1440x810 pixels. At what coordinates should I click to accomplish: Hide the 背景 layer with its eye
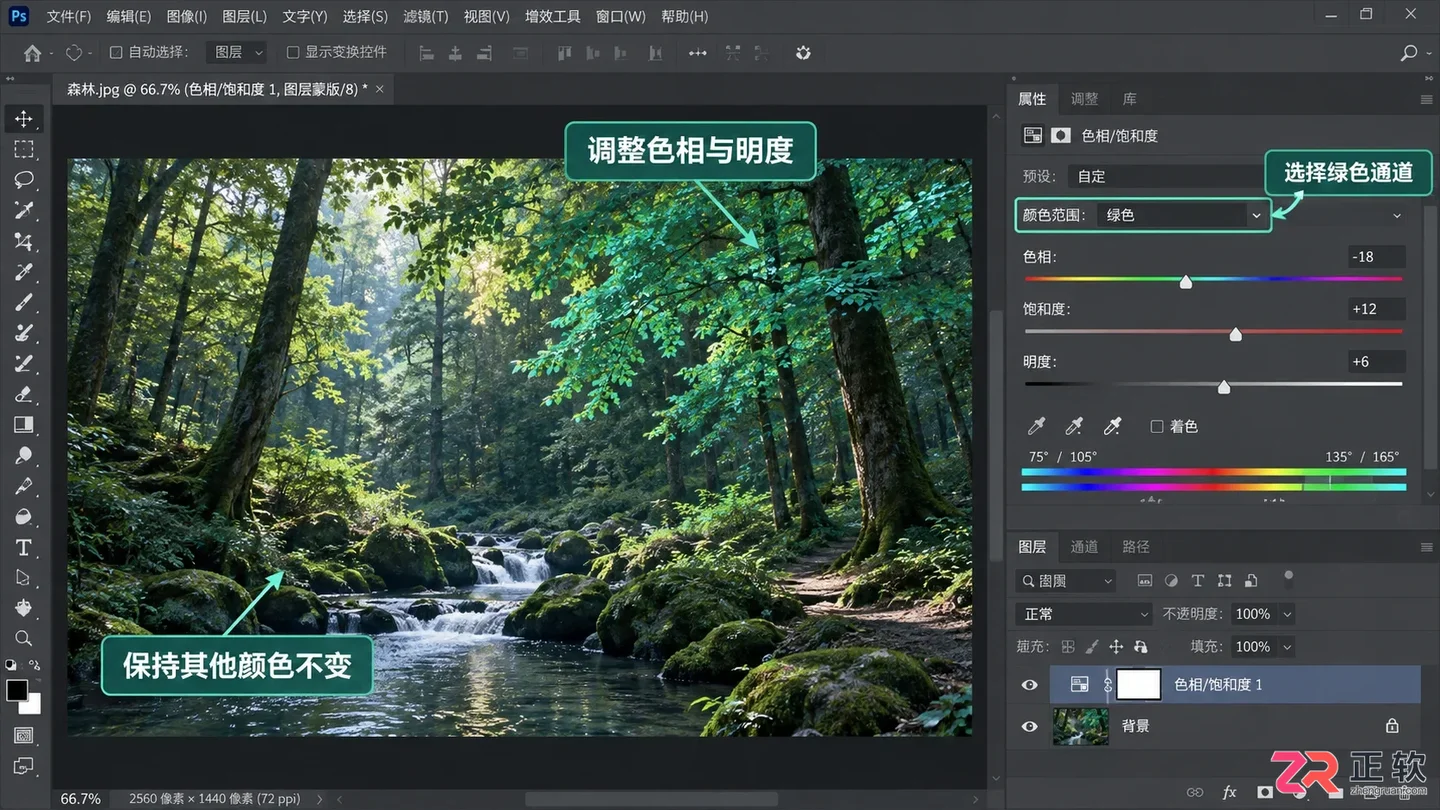coord(1029,727)
